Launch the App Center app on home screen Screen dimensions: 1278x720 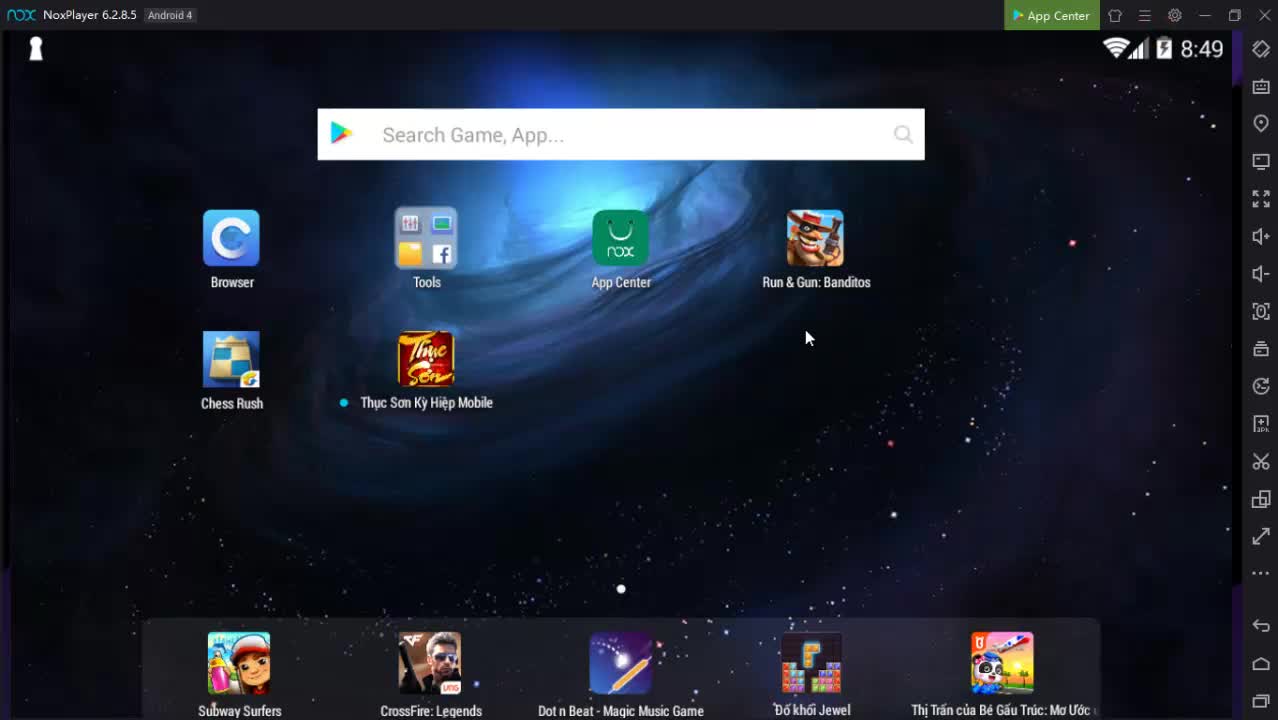tap(620, 238)
